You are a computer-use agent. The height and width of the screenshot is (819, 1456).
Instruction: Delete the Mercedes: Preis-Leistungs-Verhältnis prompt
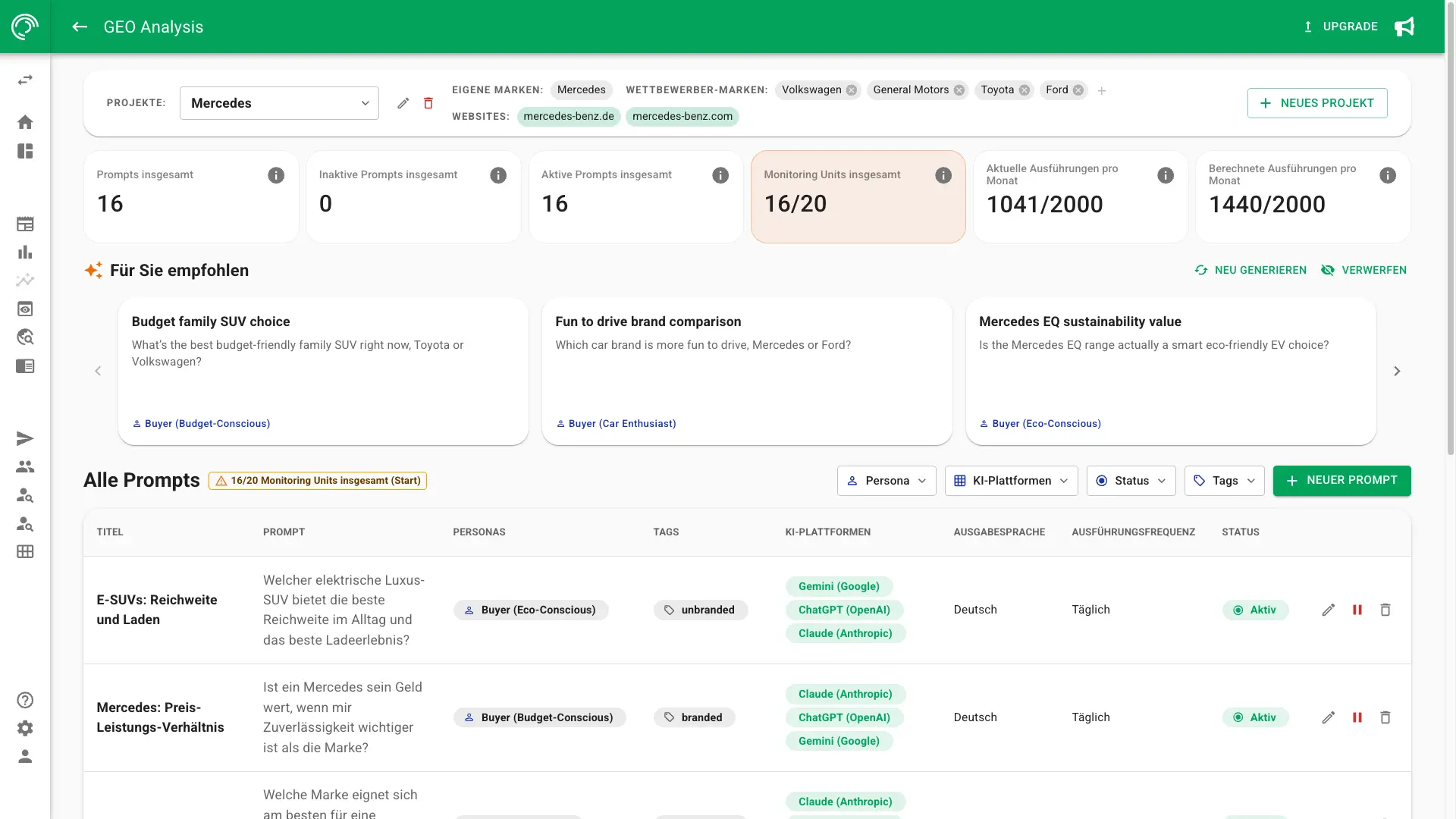coord(1385,717)
